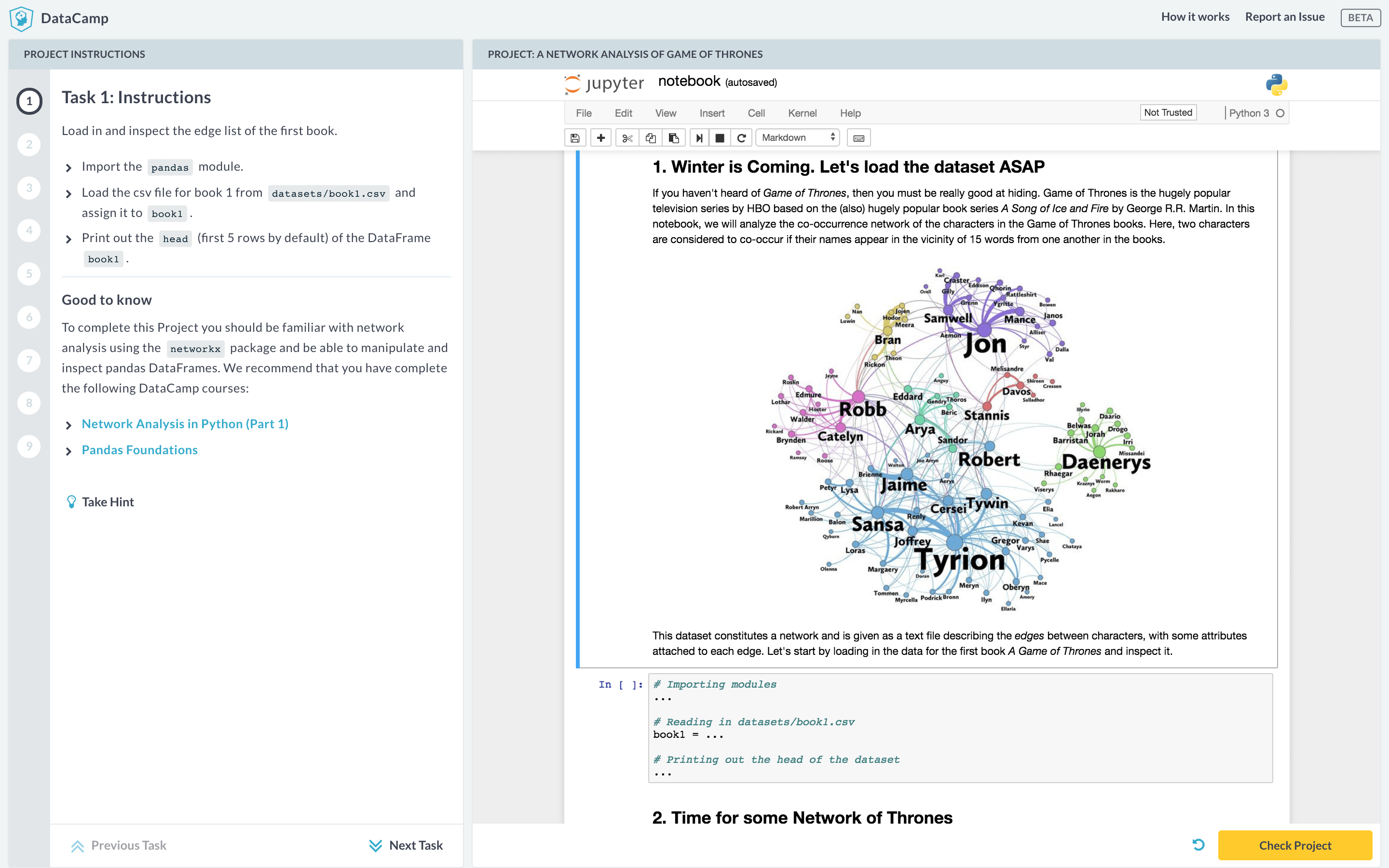The image size is (1389, 868).
Task: Click the notebook title 'notebook'
Action: point(689,81)
